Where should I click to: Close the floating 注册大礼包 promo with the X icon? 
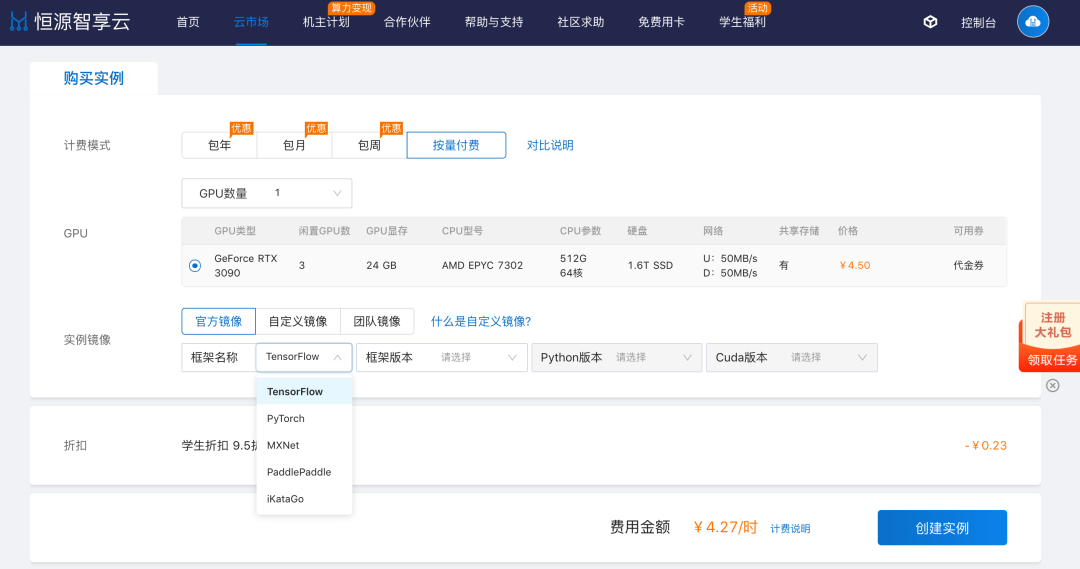(1052, 386)
